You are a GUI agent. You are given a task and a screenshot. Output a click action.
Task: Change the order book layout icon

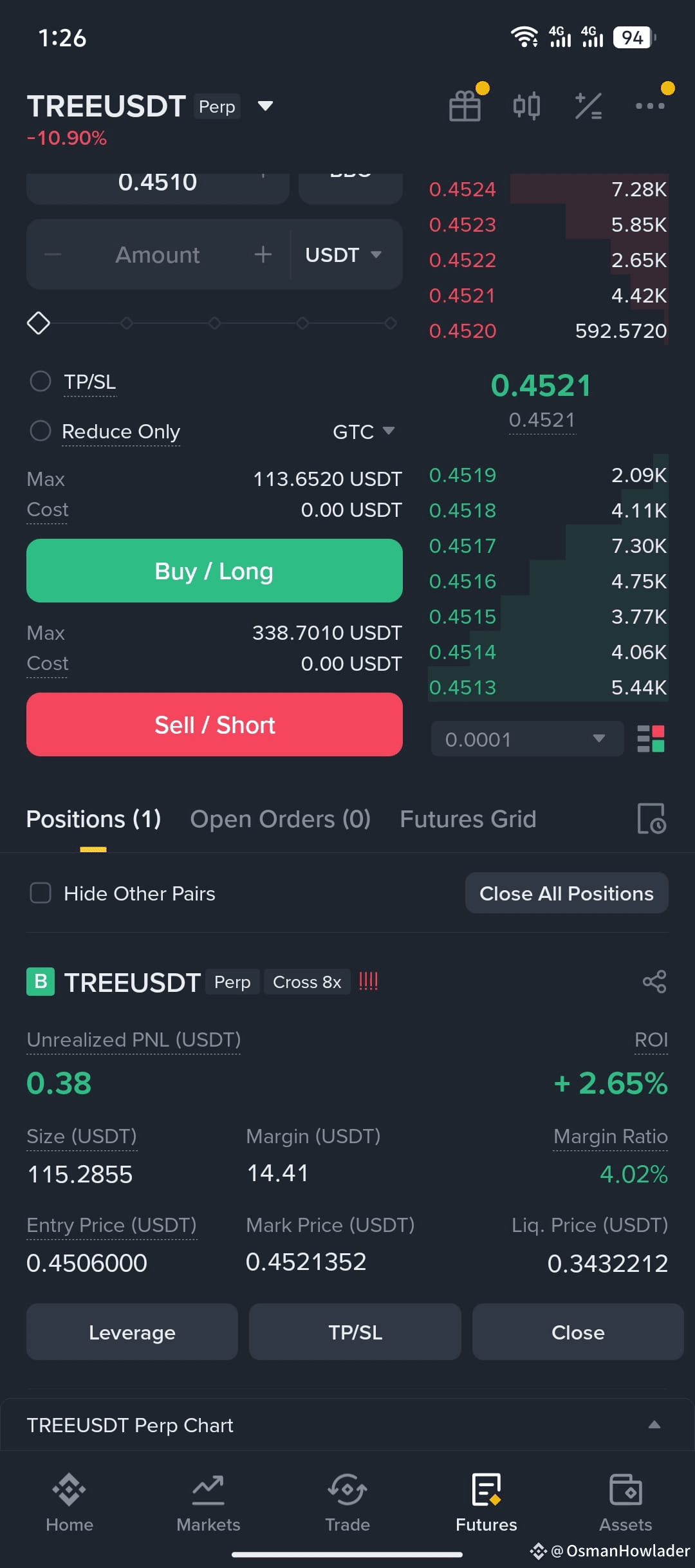[651, 739]
